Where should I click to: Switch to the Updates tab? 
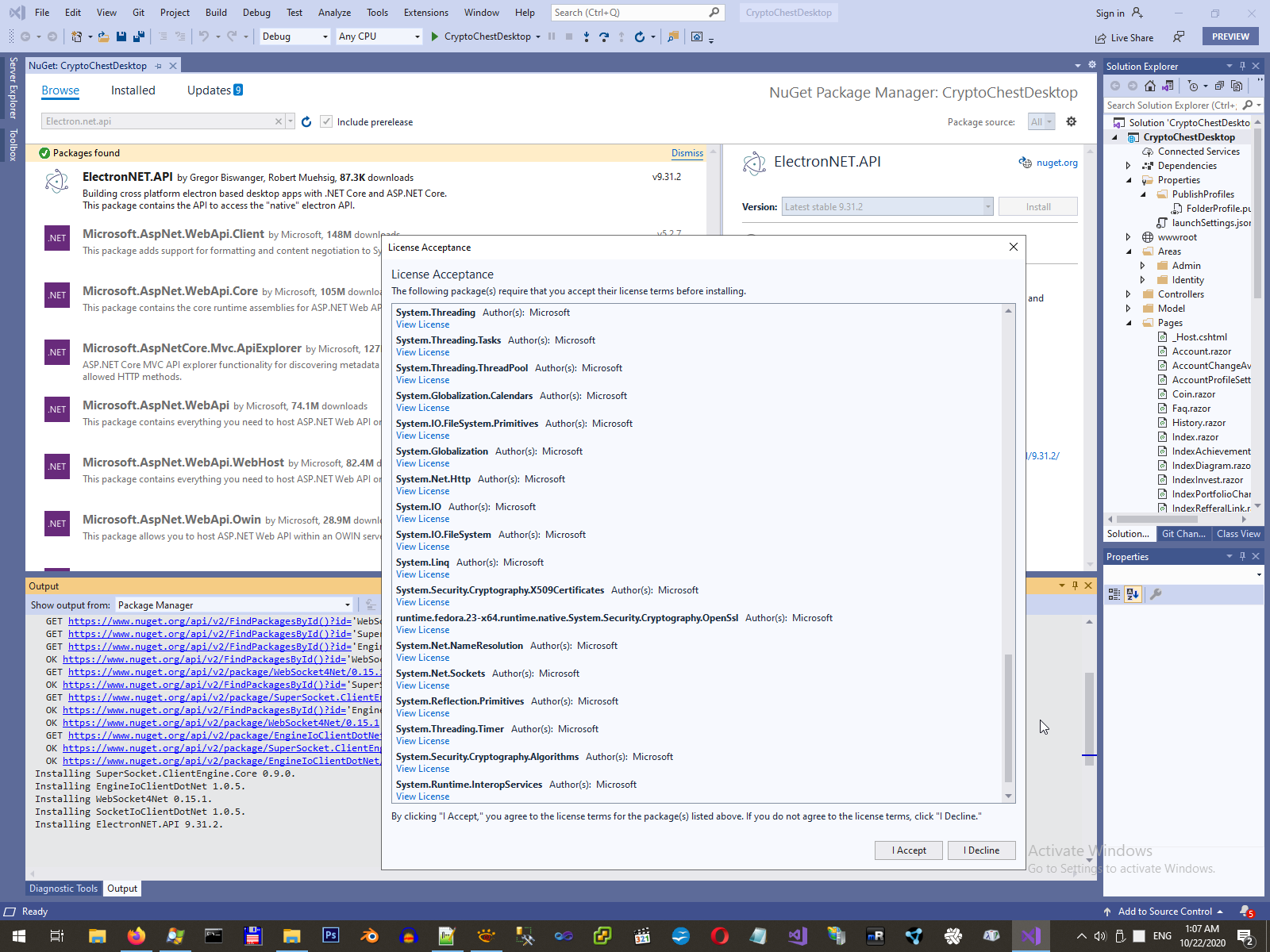[214, 90]
